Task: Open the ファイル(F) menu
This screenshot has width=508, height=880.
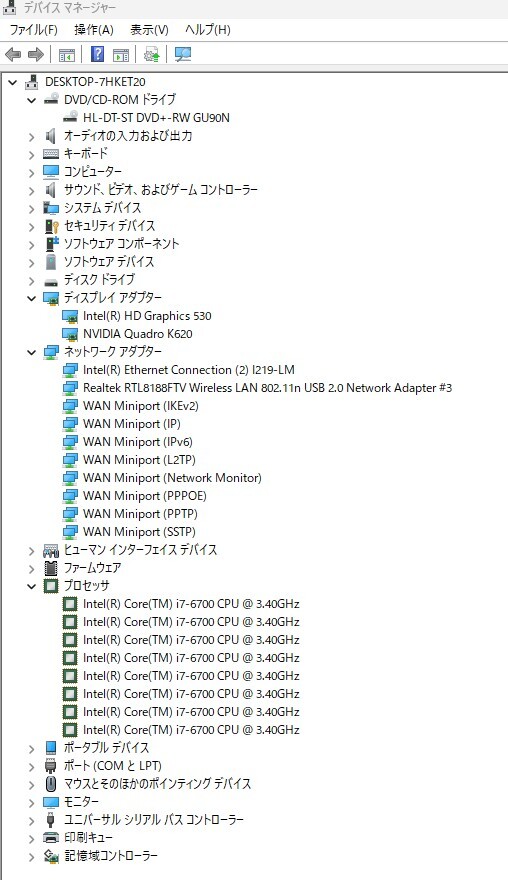Action: click(34, 30)
